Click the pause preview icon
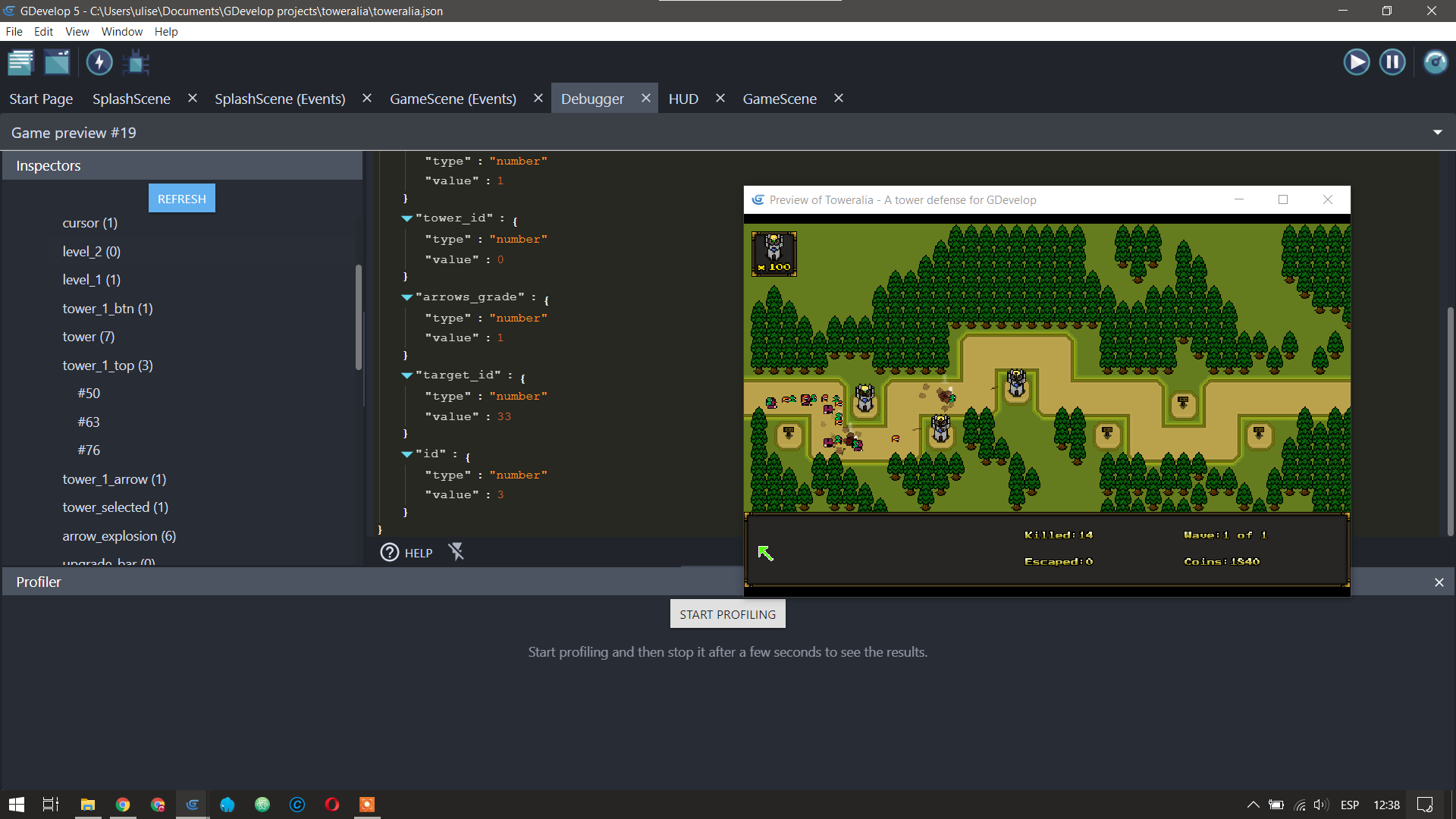This screenshot has width=1456, height=819. (x=1392, y=62)
